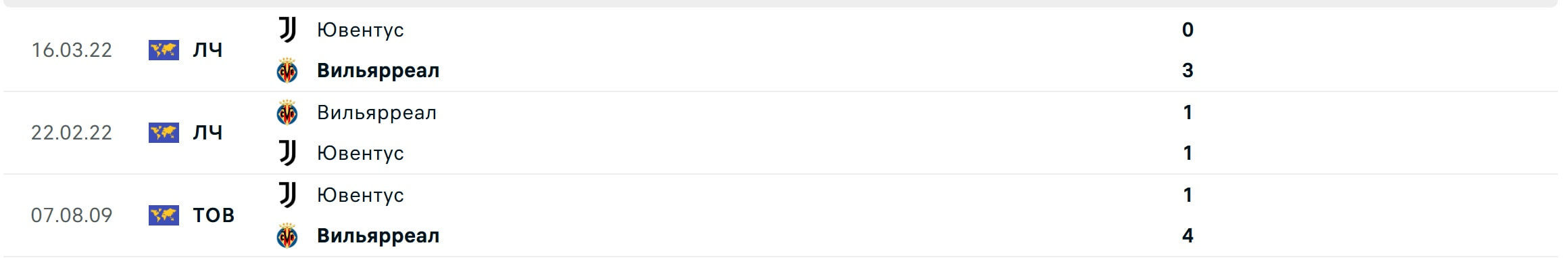Click the Juventus logo in the 07.08.09 match
This screenshot has height=258, width=1568.
click(287, 195)
